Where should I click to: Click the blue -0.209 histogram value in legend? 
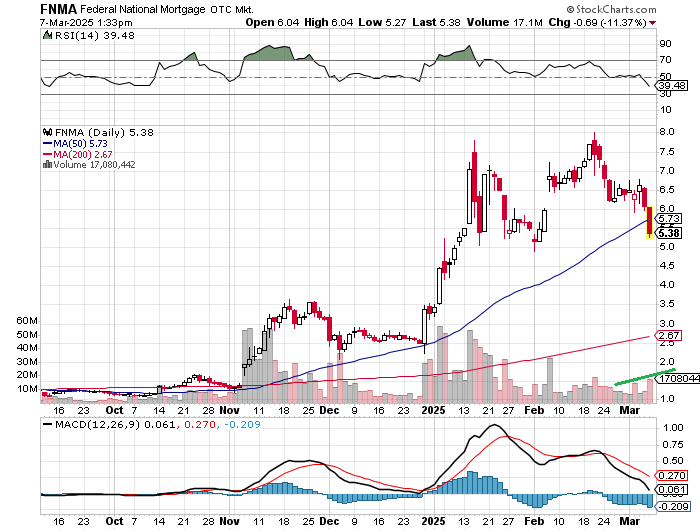pyautogui.click(x=242, y=424)
